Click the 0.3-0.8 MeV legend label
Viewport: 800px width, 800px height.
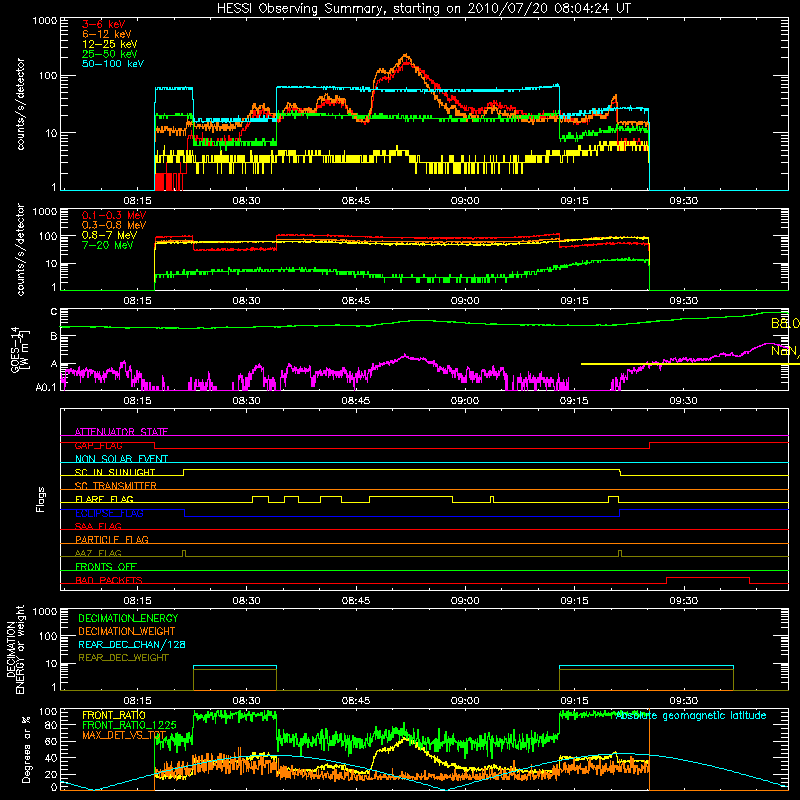(114, 225)
